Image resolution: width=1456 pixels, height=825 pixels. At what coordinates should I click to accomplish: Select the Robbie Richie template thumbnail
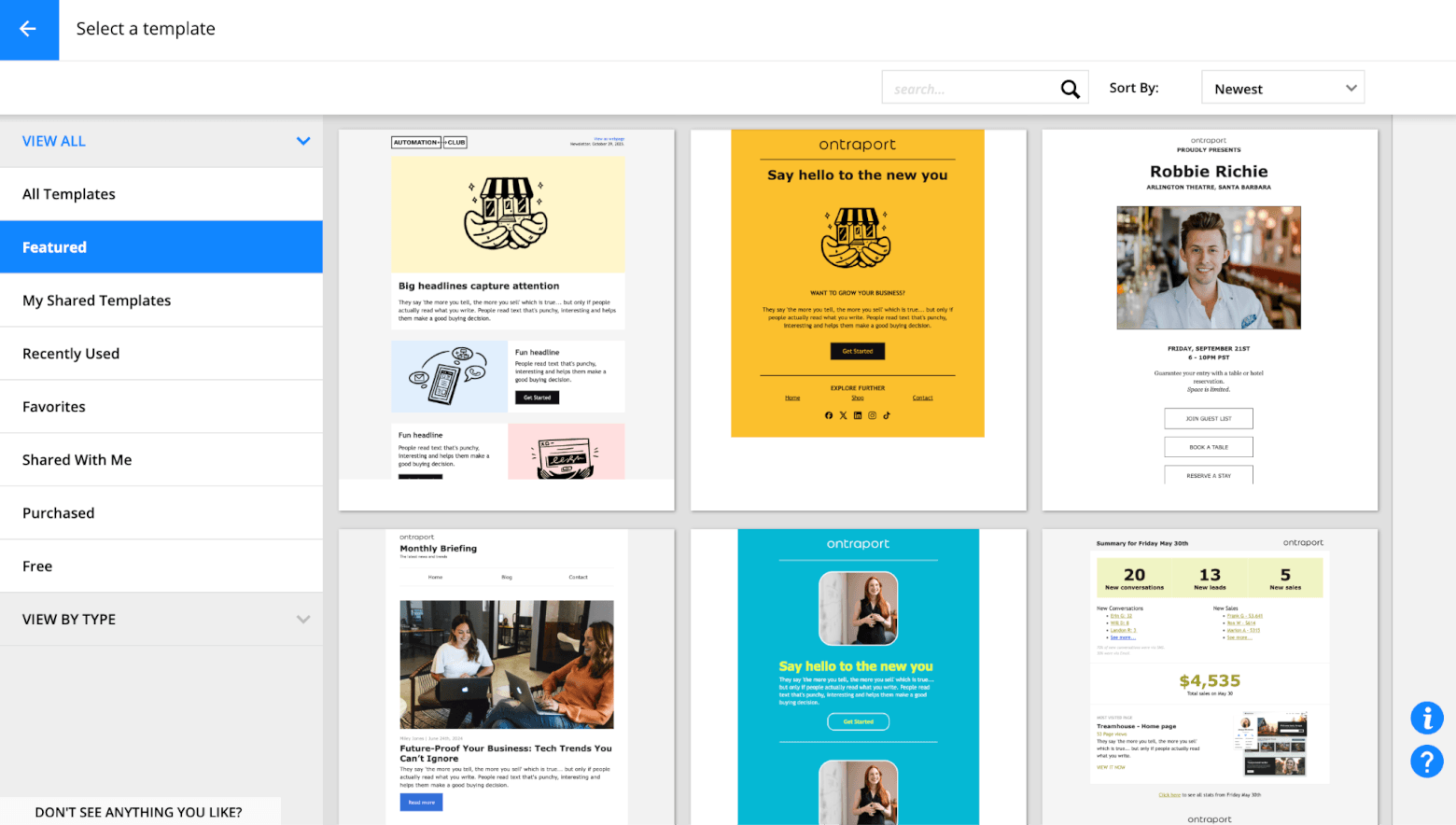point(1209,317)
